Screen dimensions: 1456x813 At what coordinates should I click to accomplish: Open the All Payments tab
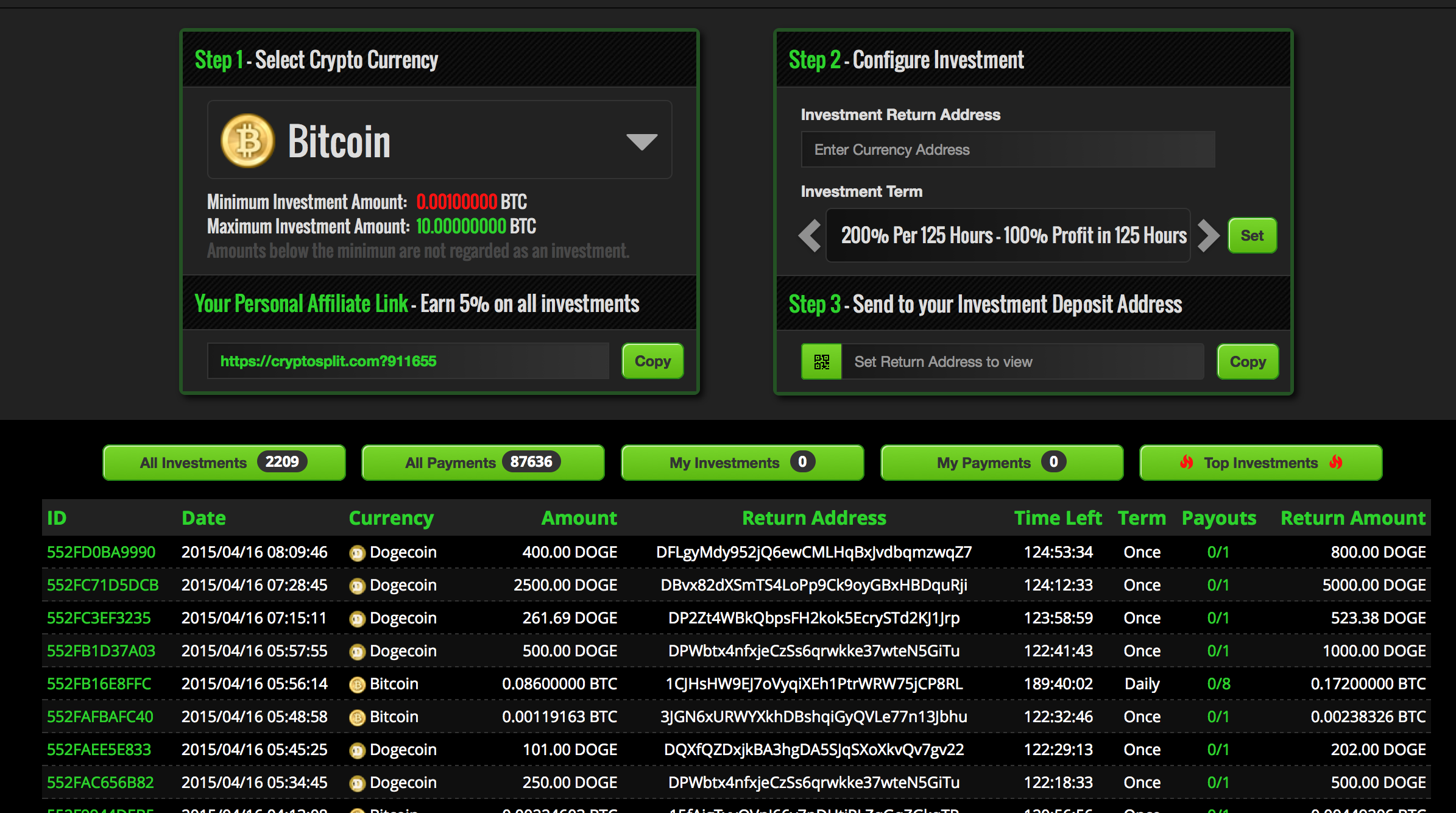483,463
